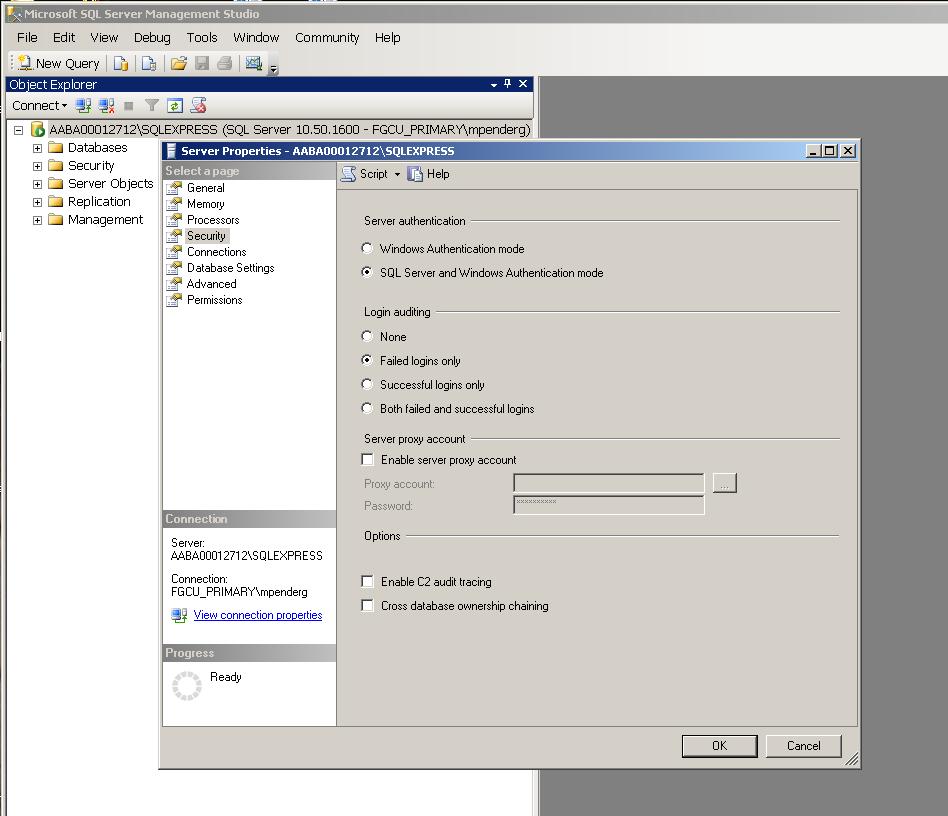Open the Tools menu
Image resolution: width=948 pixels, height=816 pixels.
pos(202,37)
